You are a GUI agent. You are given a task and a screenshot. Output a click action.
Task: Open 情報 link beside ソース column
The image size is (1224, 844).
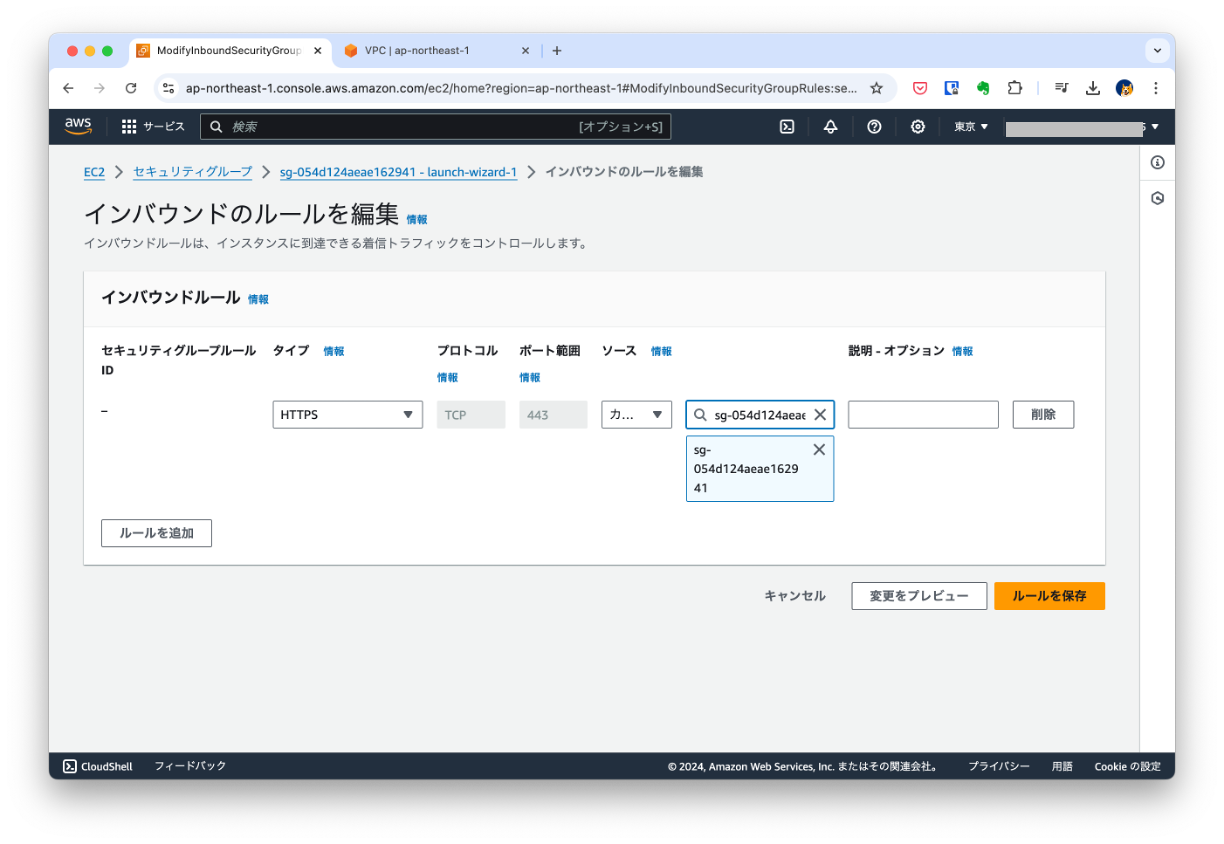pyautogui.click(x=661, y=351)
